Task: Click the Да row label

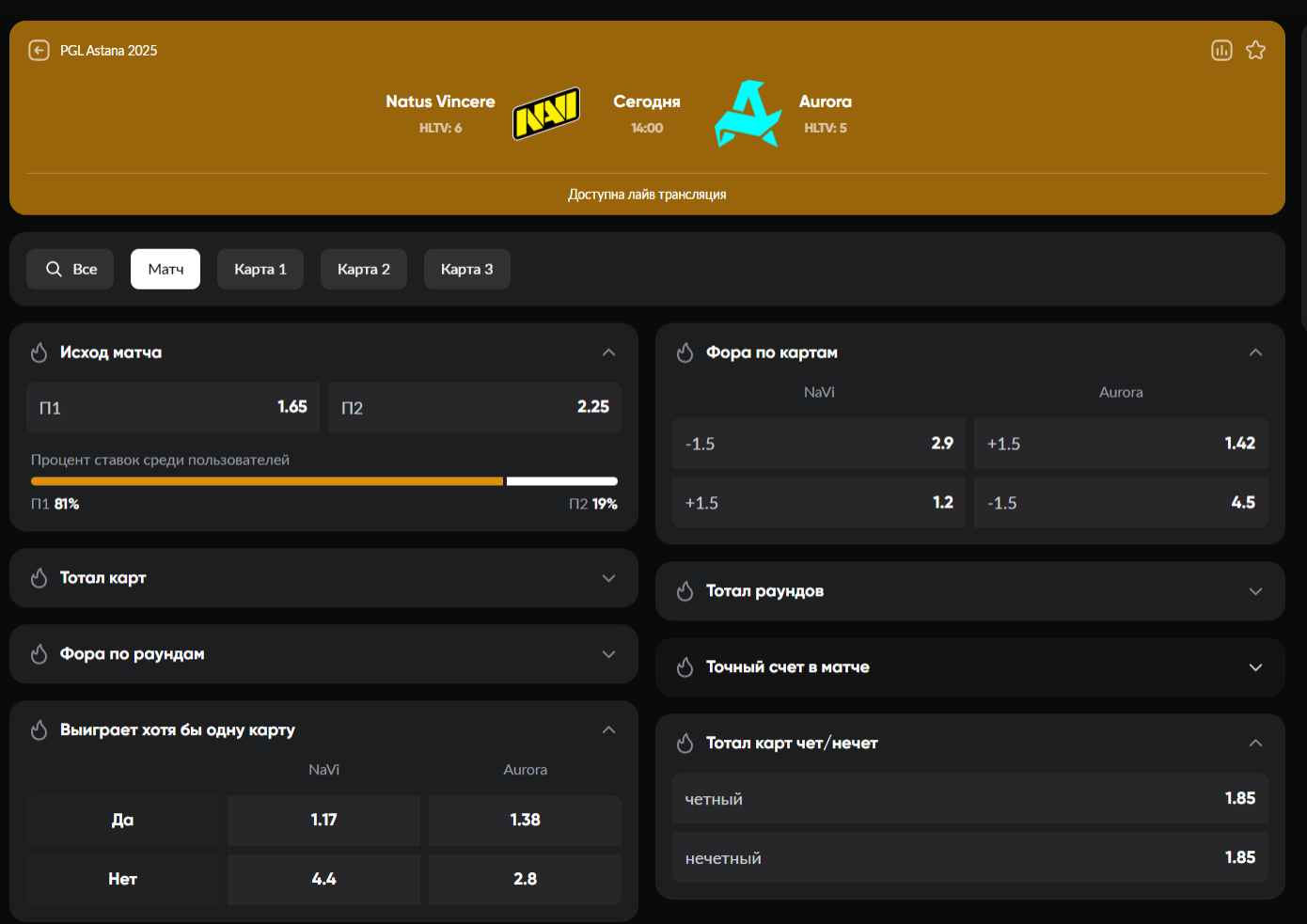Action: [122, 820]
